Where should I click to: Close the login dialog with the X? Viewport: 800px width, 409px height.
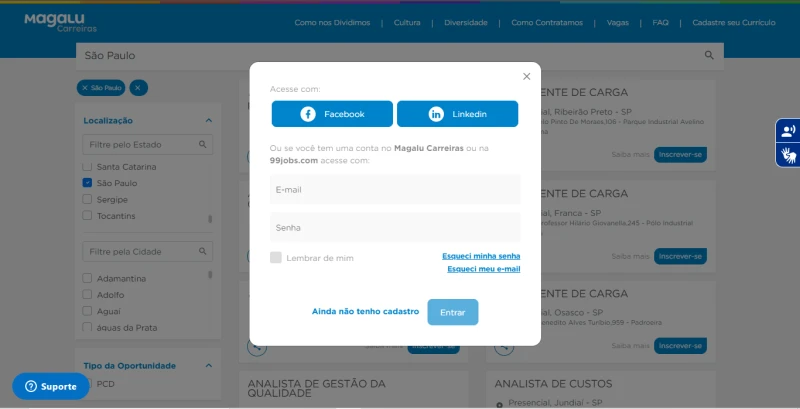coord(527,76)
